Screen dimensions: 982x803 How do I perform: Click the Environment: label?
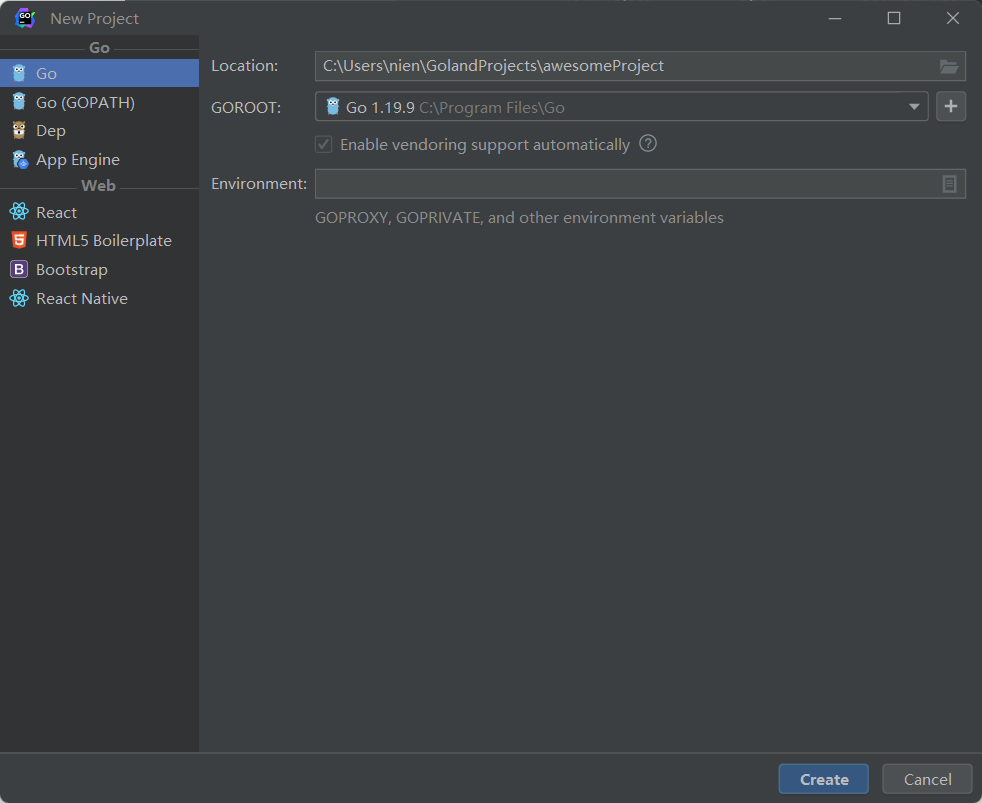tap(259, 184)
